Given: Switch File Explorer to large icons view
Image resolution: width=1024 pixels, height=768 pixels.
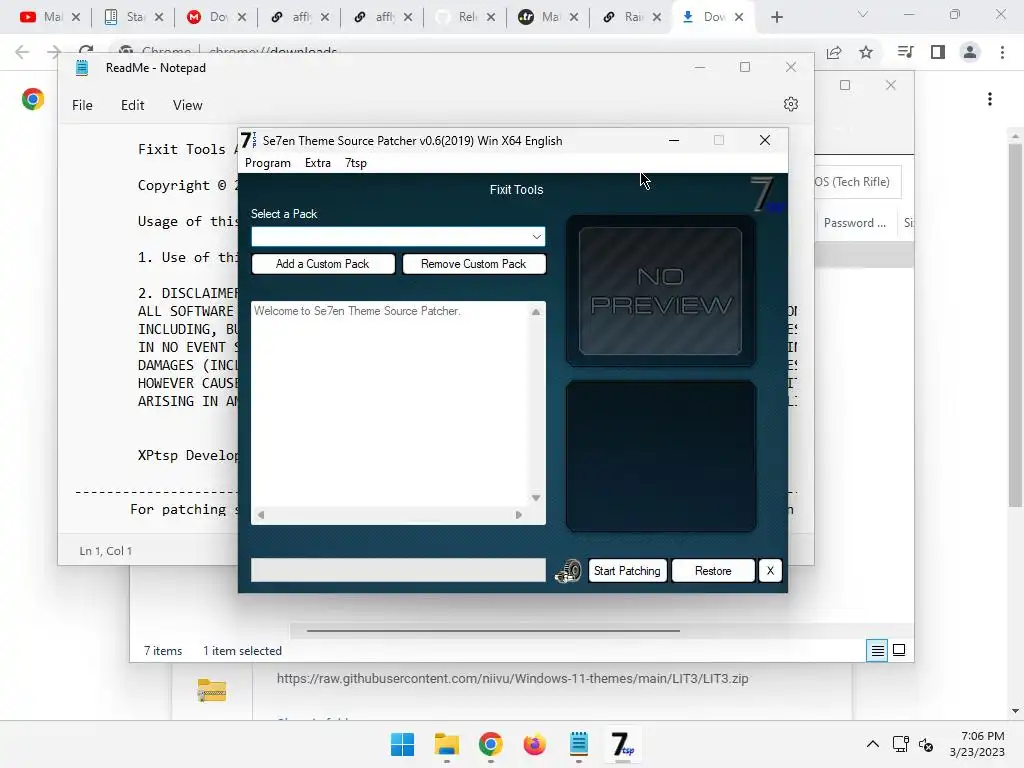Looking at the screenshot, I should coord(899,650).
